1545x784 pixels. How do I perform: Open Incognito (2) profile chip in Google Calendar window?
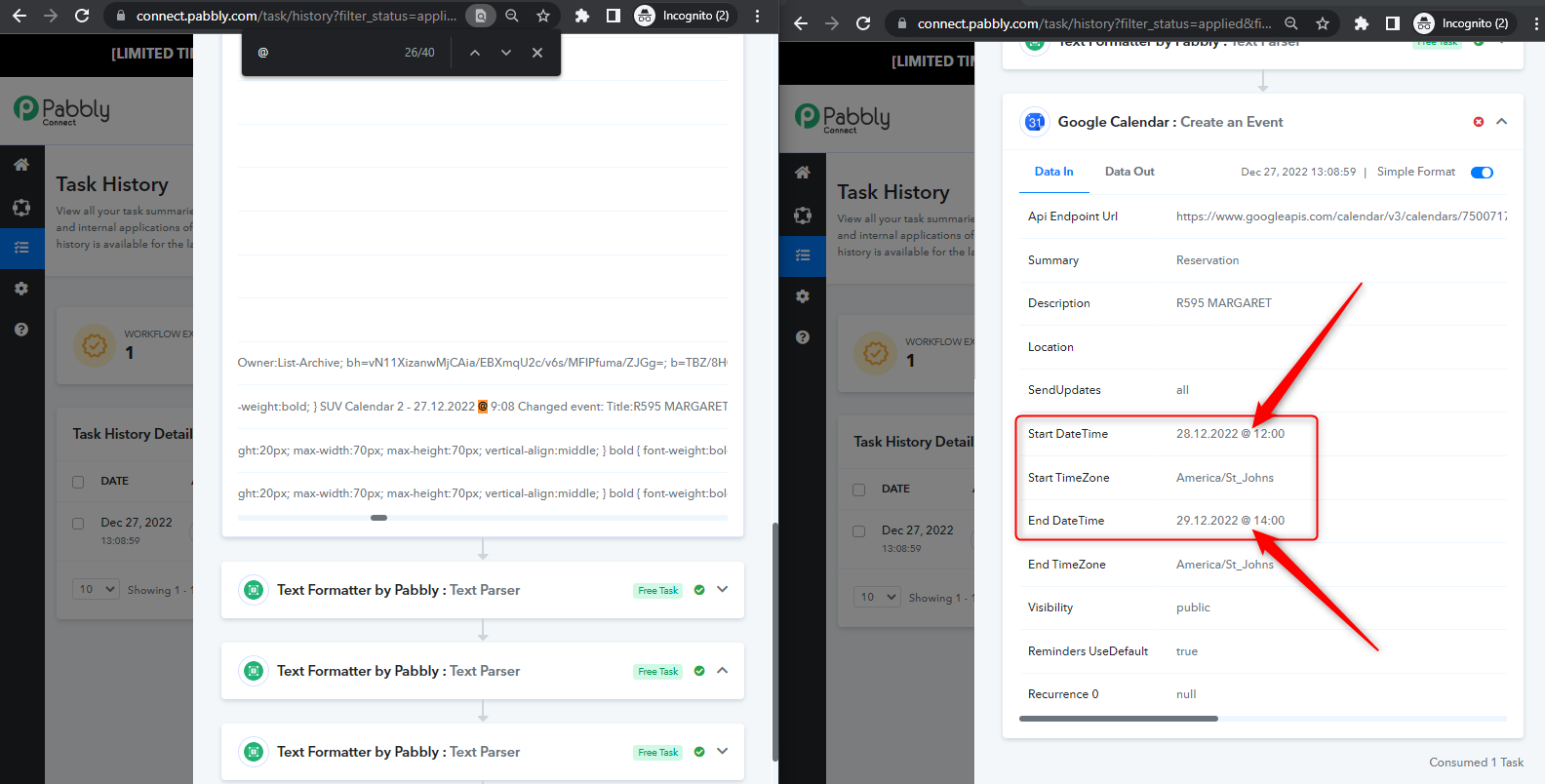click(1462, 23)
